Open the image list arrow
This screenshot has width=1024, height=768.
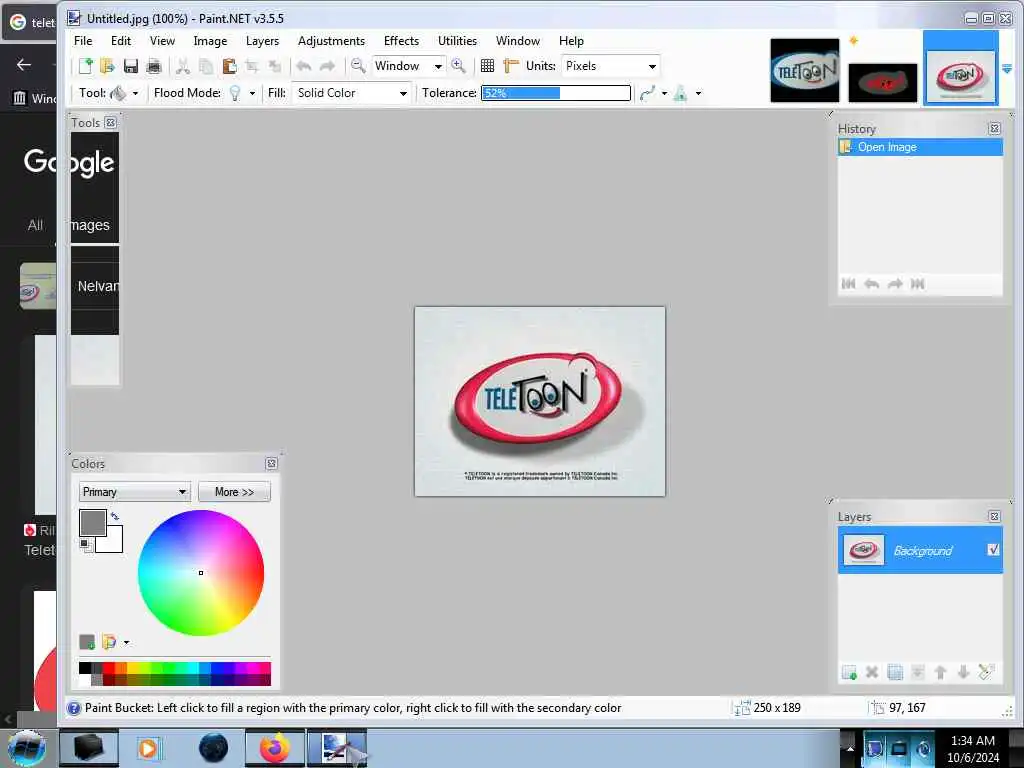[1007, 69]
